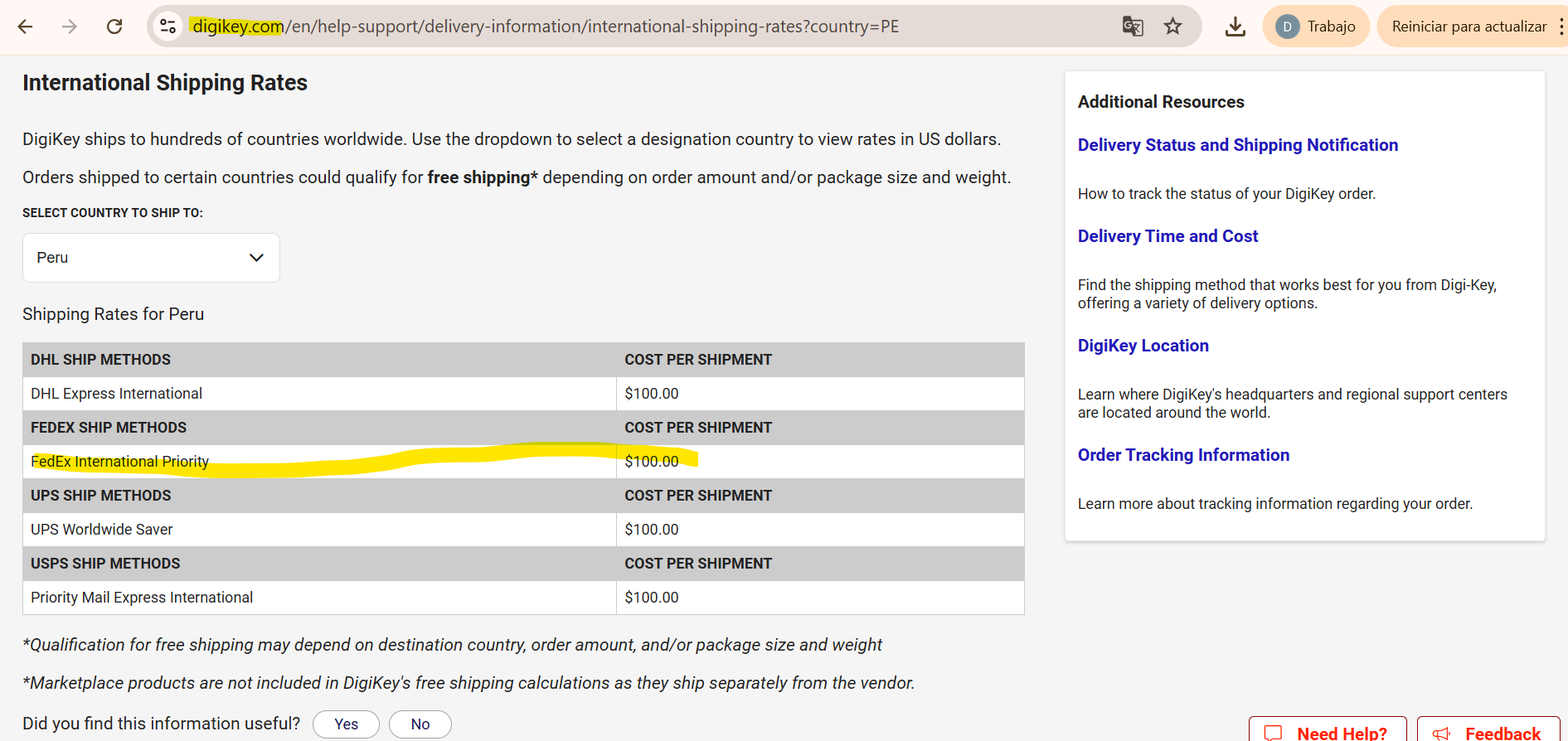1568x741 pixels.
Task: Bookmark this page with the star icon
Action: (x=1172, y=27)
